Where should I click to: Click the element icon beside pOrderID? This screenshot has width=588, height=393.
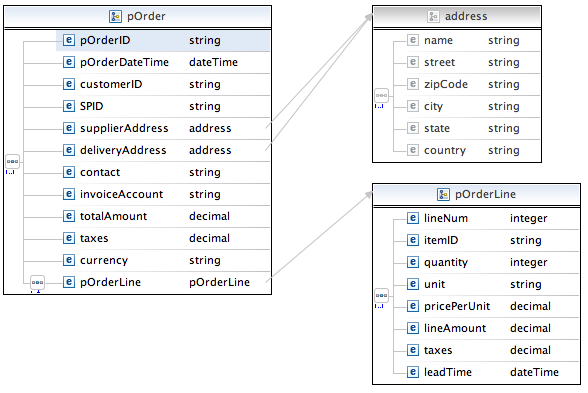tap(68, 40)
